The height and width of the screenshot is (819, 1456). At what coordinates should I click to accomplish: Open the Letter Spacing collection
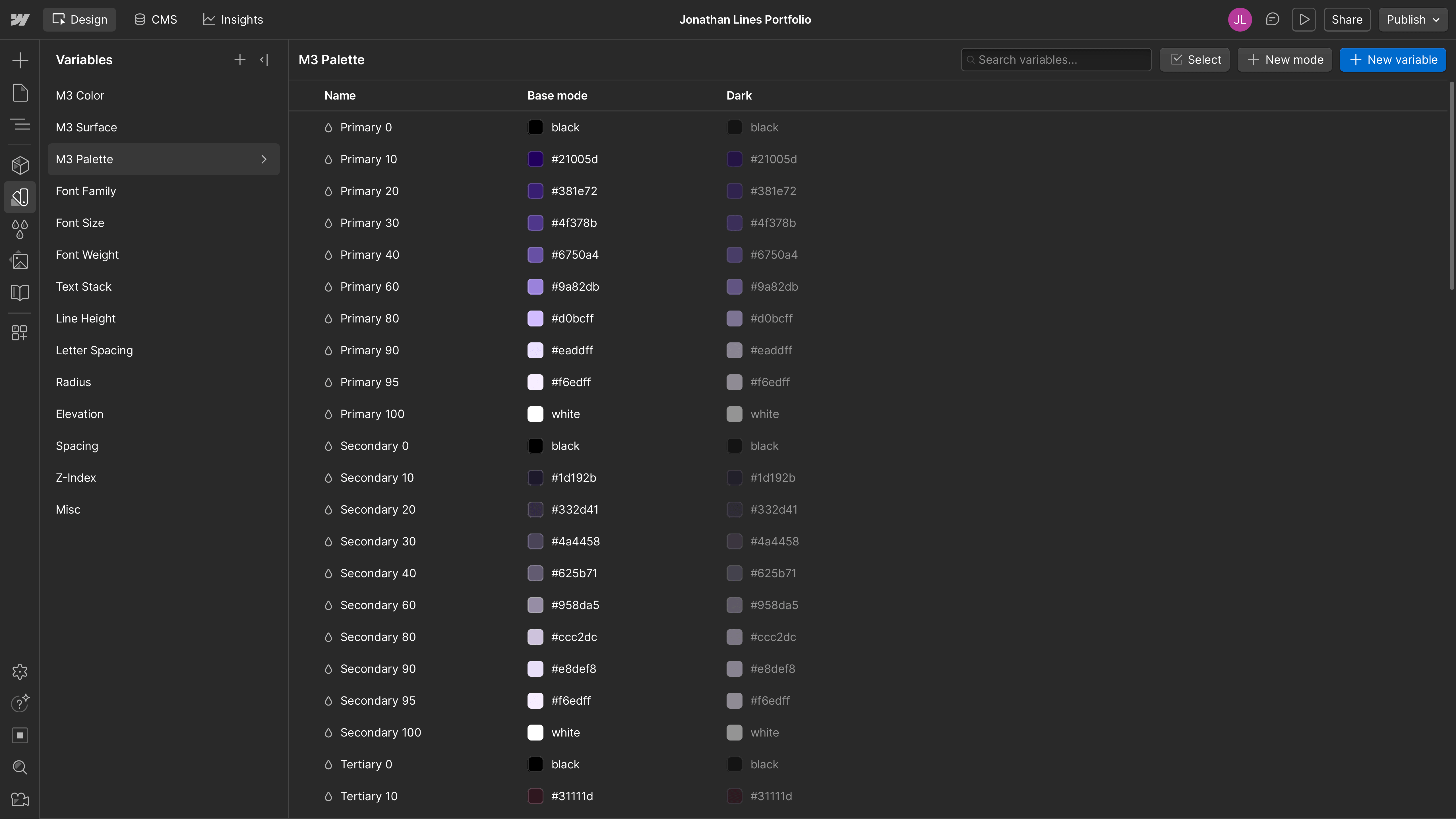point(164,350)
